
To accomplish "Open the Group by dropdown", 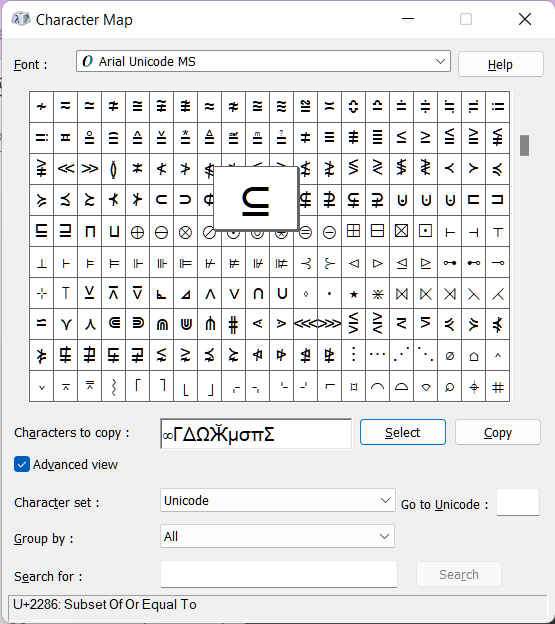I will [277, 536].
